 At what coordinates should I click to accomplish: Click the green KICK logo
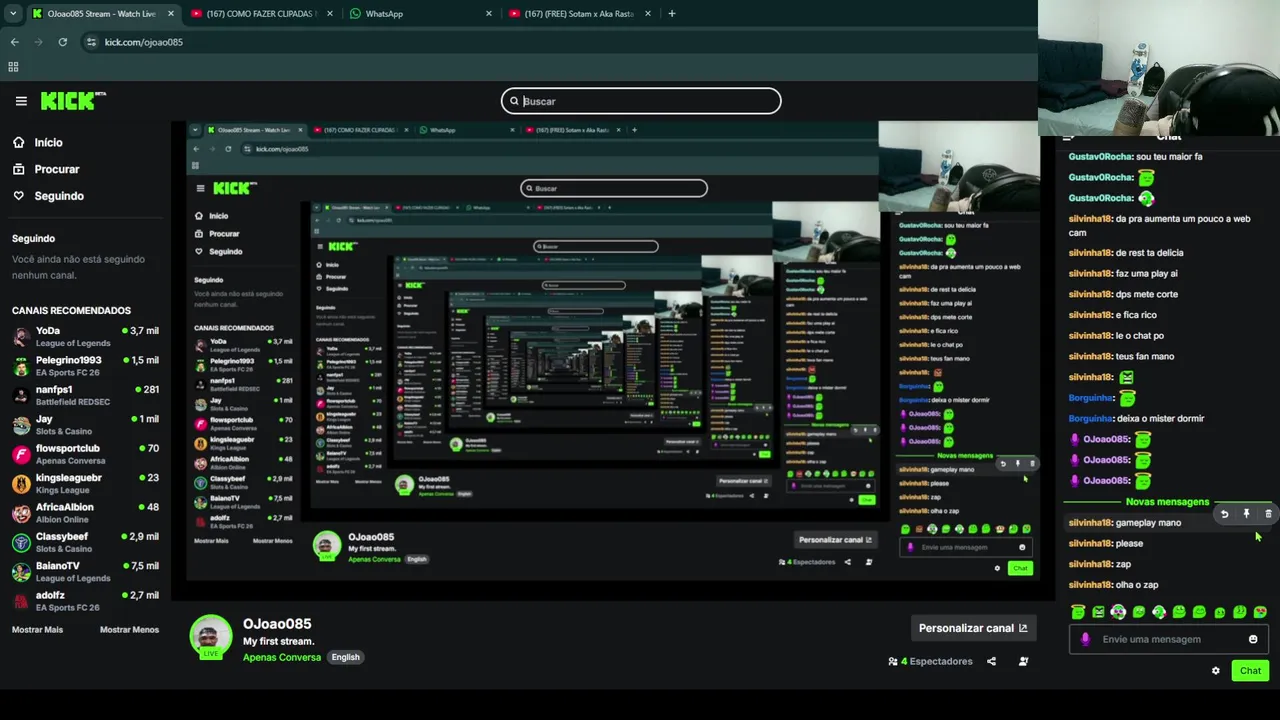[72, 101]
